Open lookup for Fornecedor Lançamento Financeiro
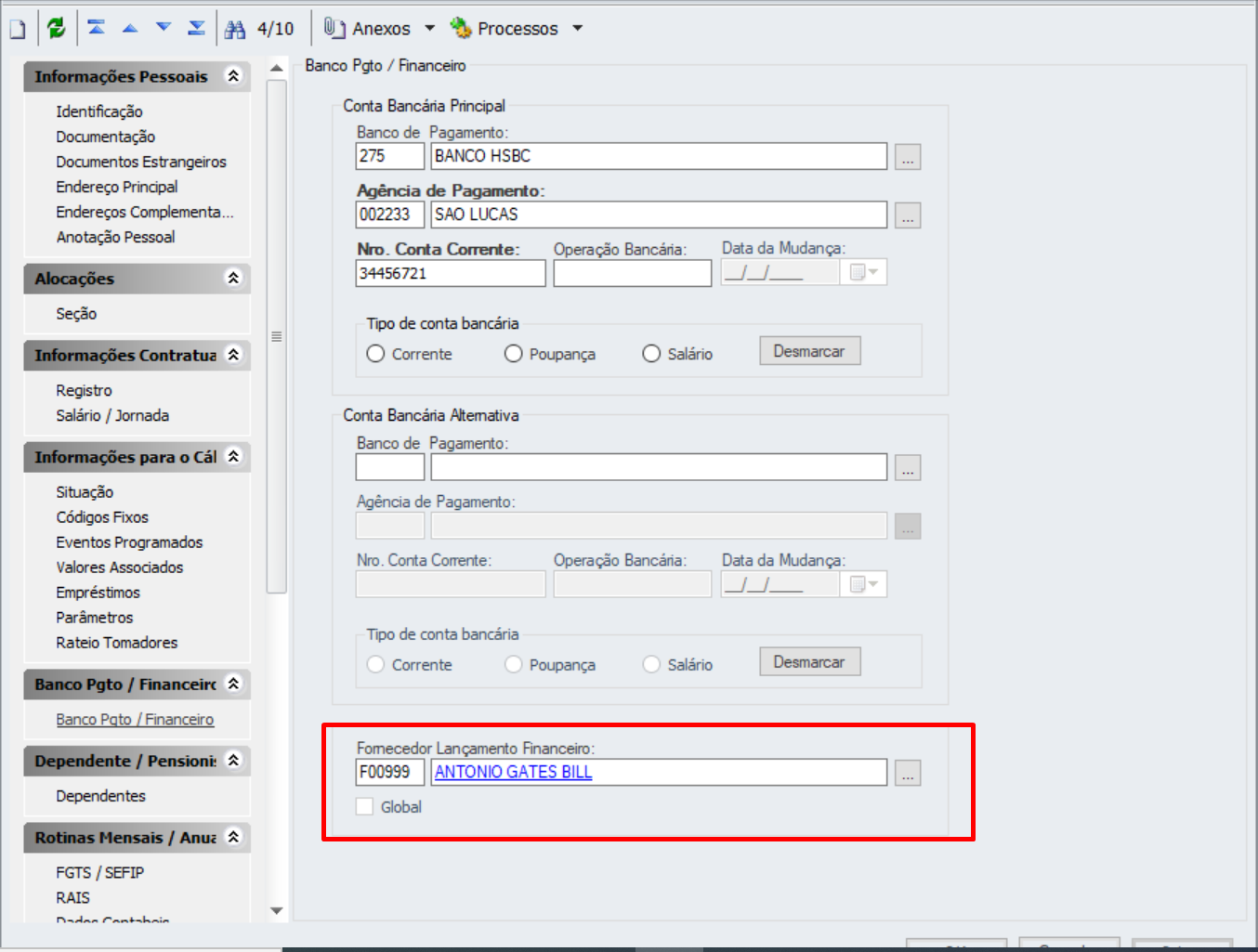 click(908, 773)
